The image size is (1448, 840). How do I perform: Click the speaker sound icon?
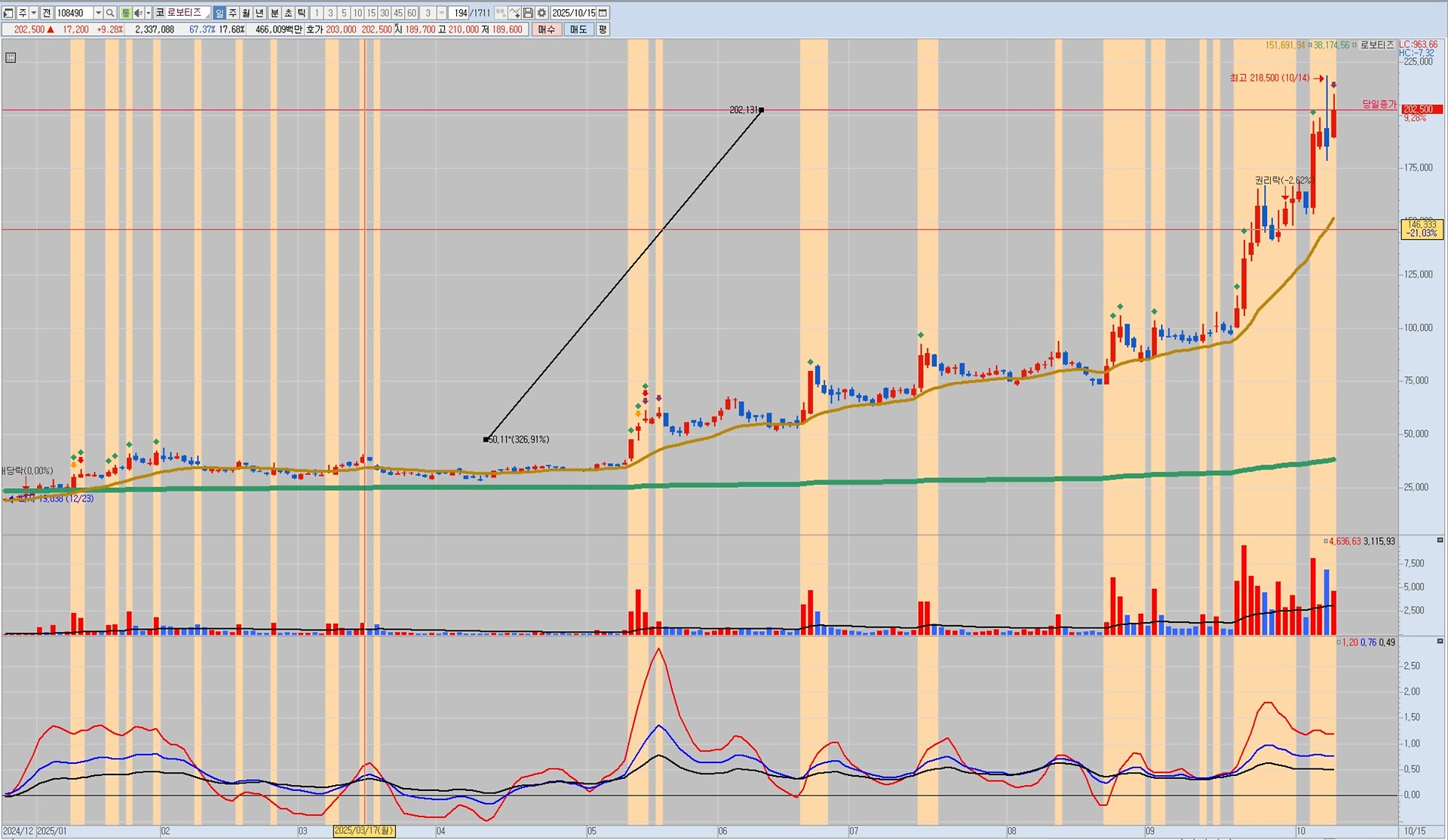138,13
